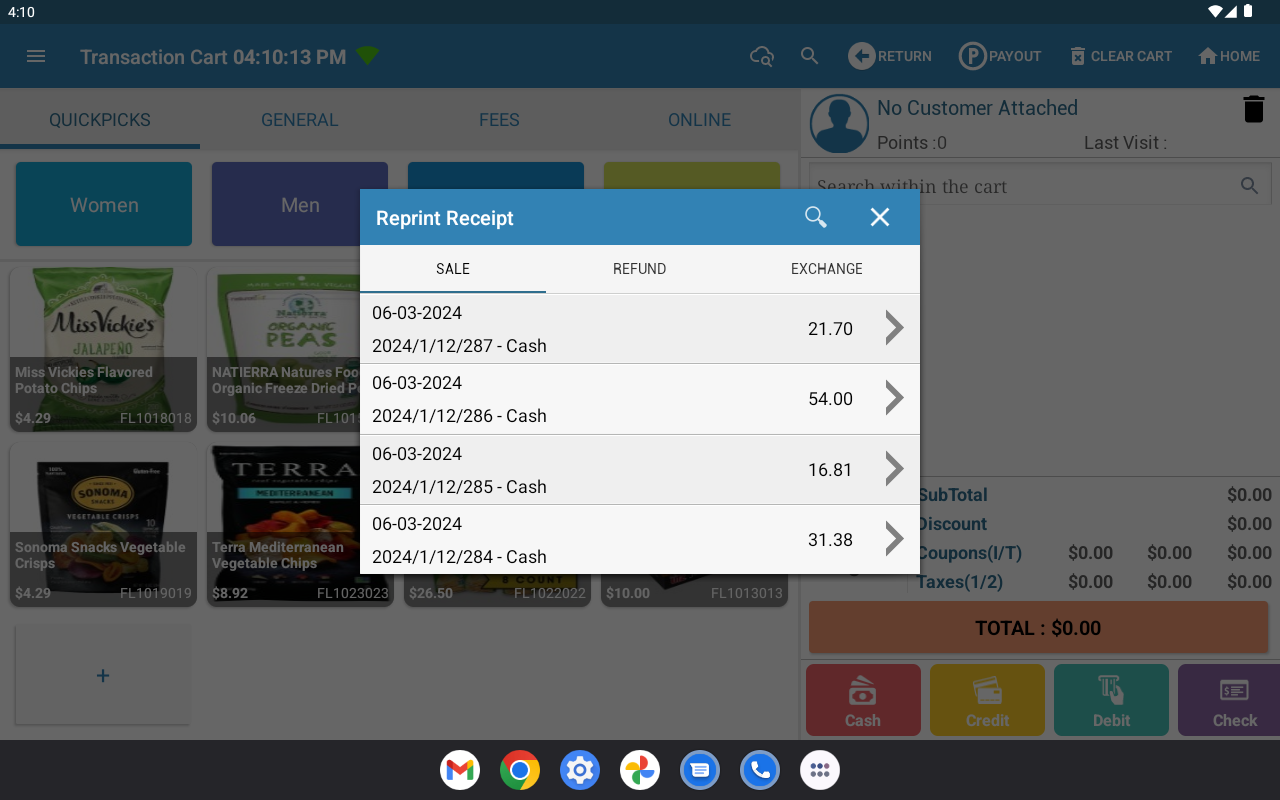
Task: Open the ONLINE tab
Action: [x=699, y=120]
